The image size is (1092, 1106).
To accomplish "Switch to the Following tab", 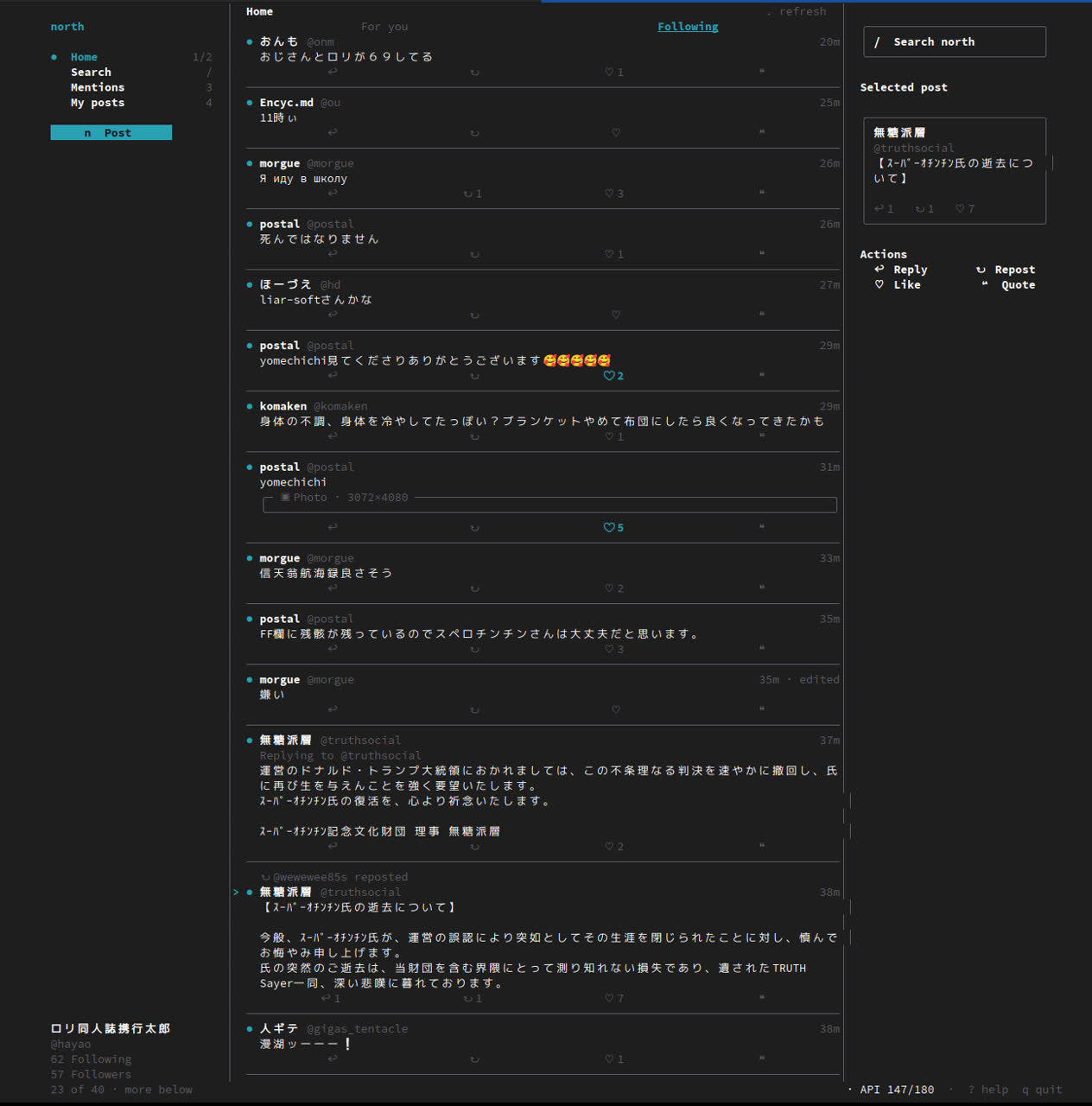I will (x=688, y=27).
